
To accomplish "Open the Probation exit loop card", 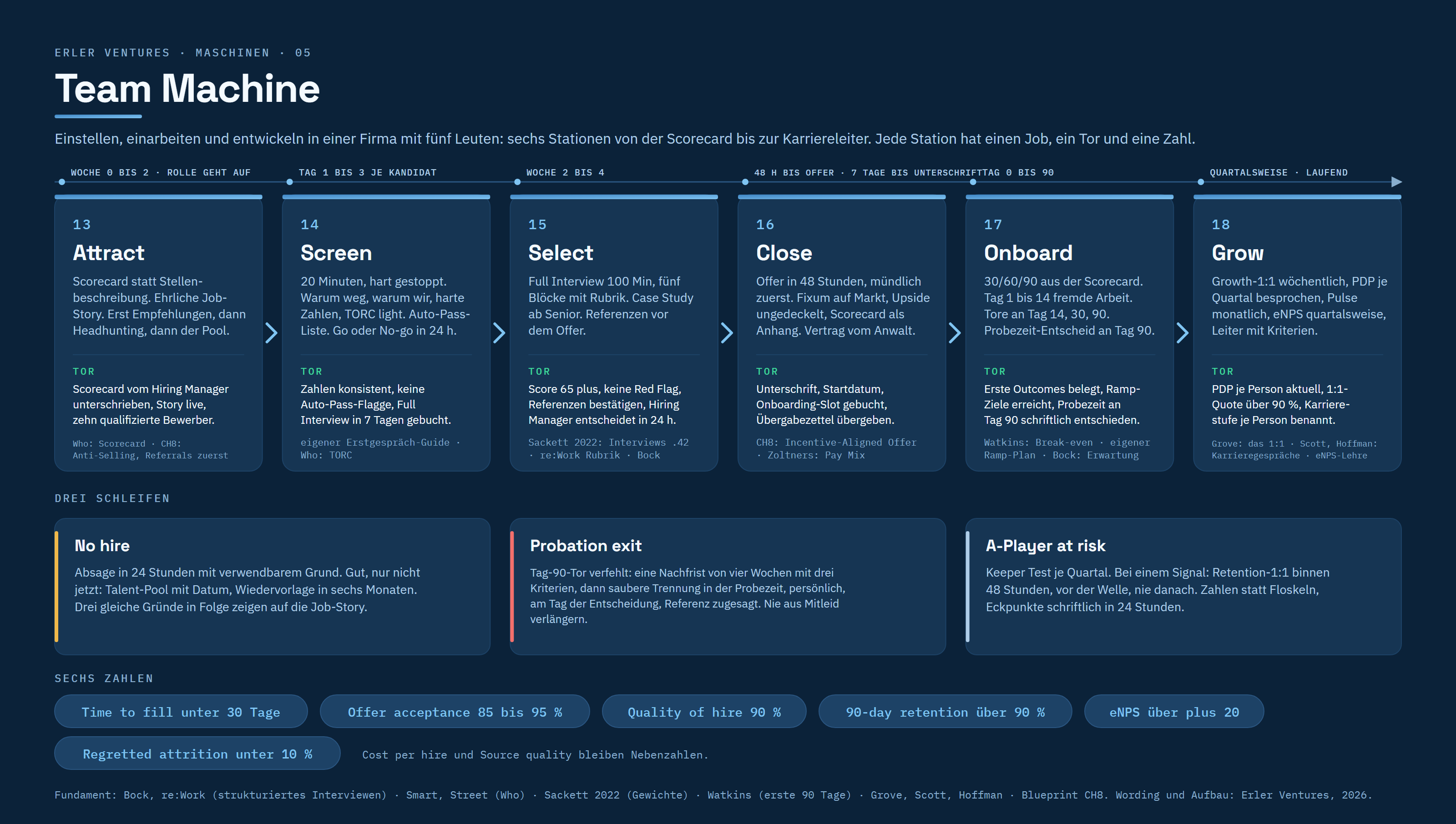I will (728, 586).
